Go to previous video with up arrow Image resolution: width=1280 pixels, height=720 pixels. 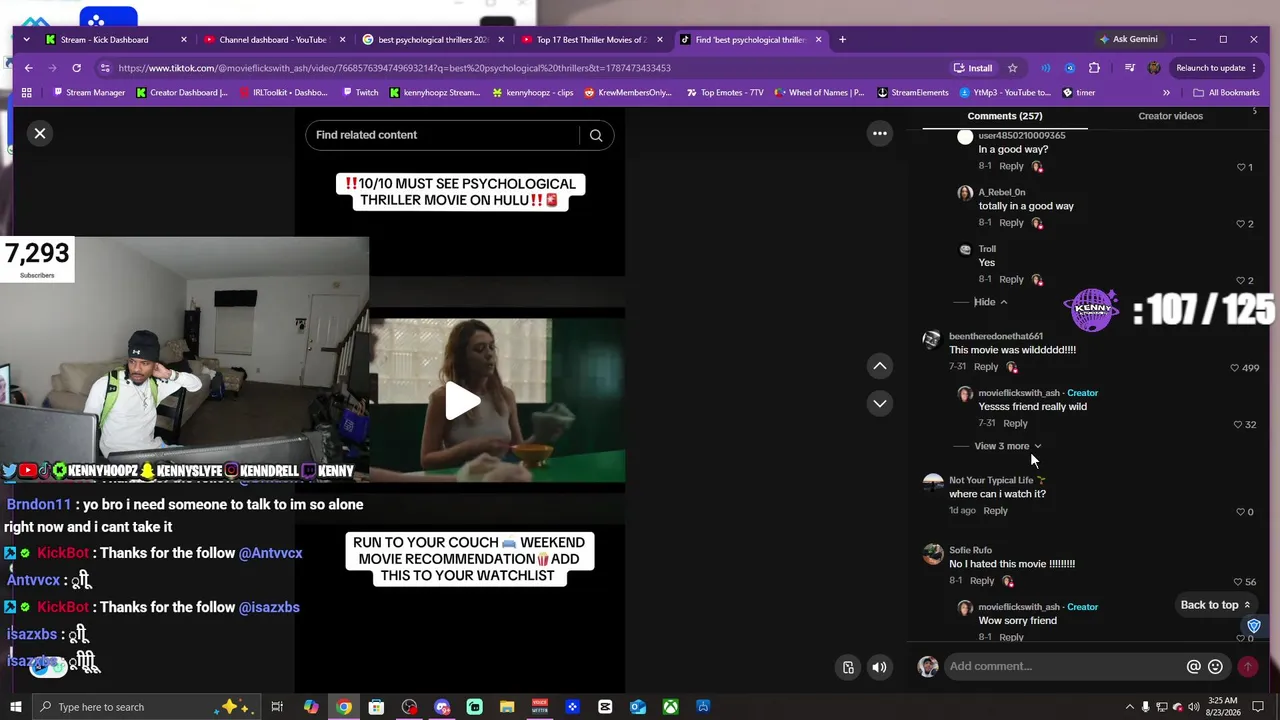tap(880, 366)
